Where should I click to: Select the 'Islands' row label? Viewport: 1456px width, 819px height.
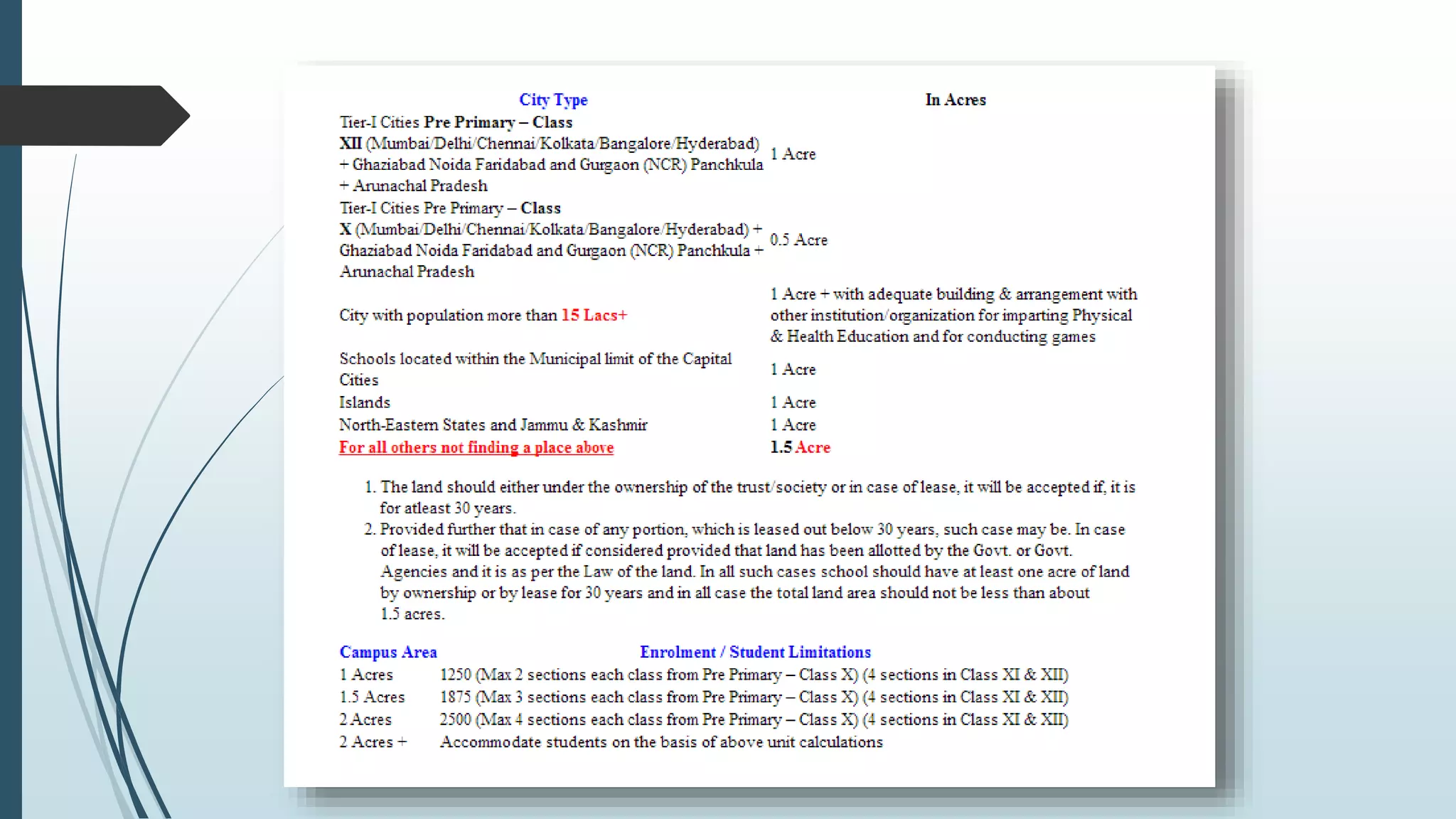pos(364,403)
